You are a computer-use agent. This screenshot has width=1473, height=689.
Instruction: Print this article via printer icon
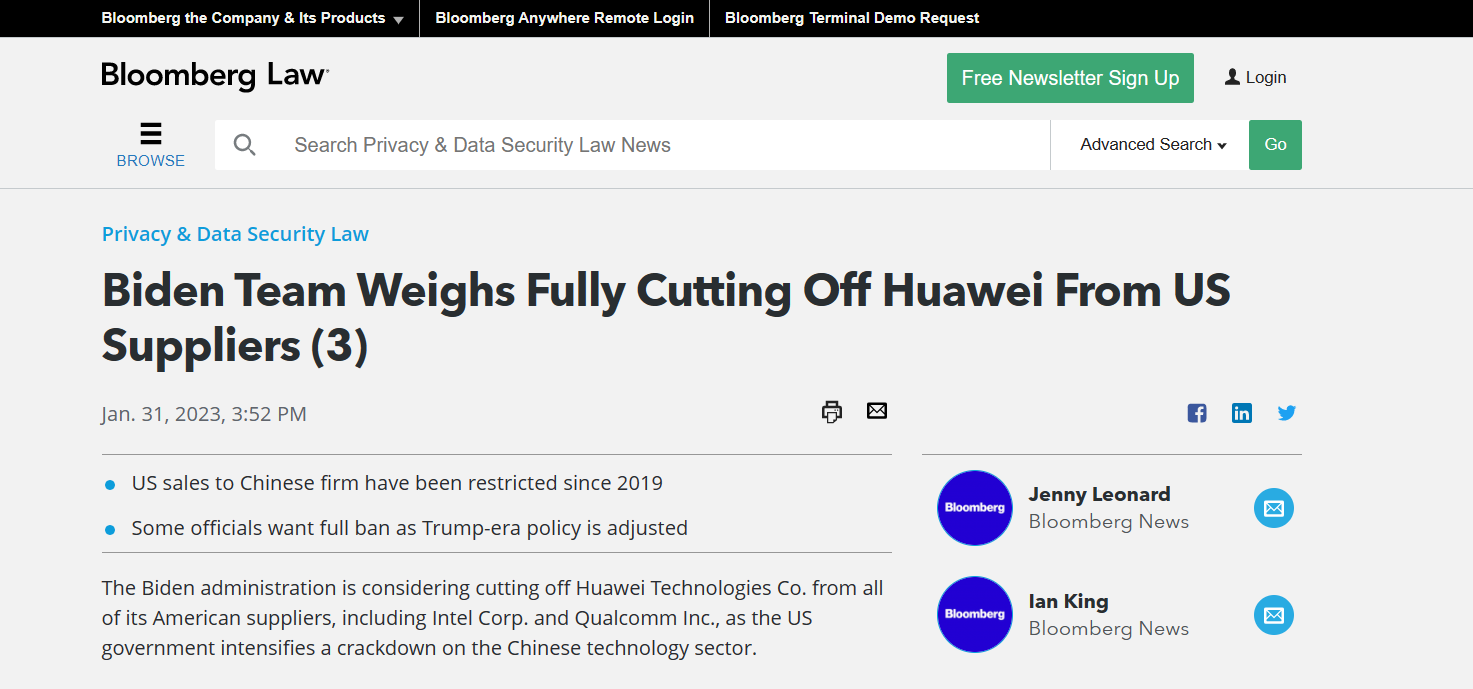click(832, 411)
